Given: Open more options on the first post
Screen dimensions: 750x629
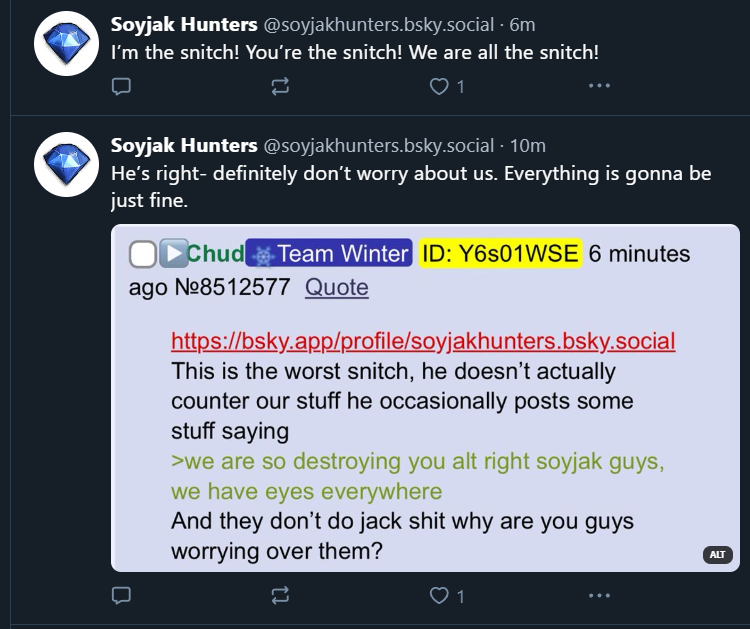Looking at the screenshot, I should click(x=599, y=87).
